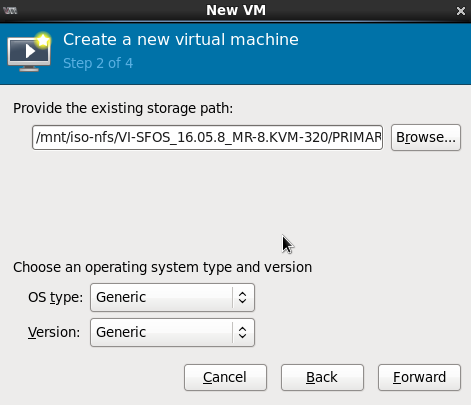
Task: Open the OS type dropdown
Action: 172,297
